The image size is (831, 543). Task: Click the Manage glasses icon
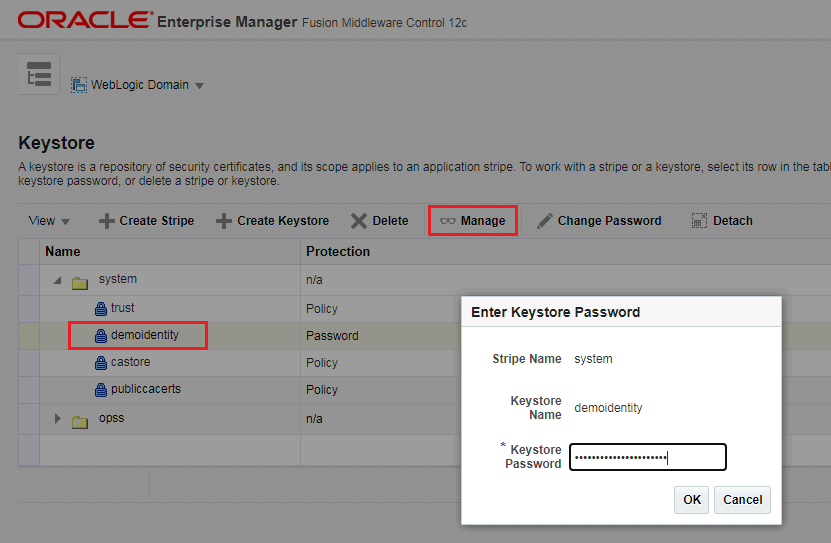(447, 221)
